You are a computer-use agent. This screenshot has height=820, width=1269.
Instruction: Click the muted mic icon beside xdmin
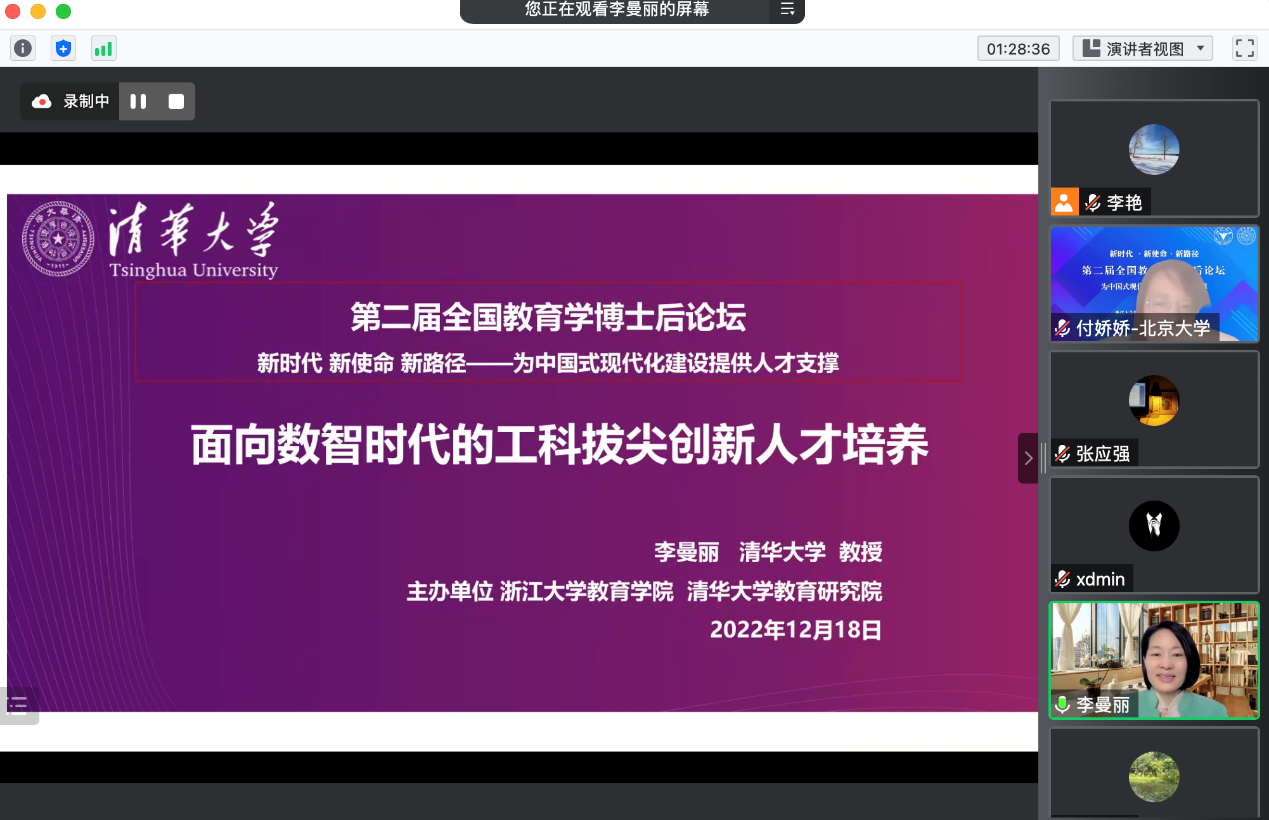pos(1062,579)
